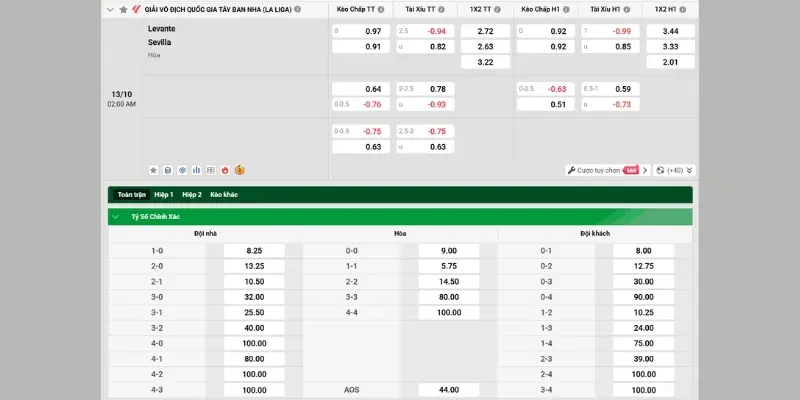Collapse the La Liga league section chevron
800x400 pixels.
110,9
